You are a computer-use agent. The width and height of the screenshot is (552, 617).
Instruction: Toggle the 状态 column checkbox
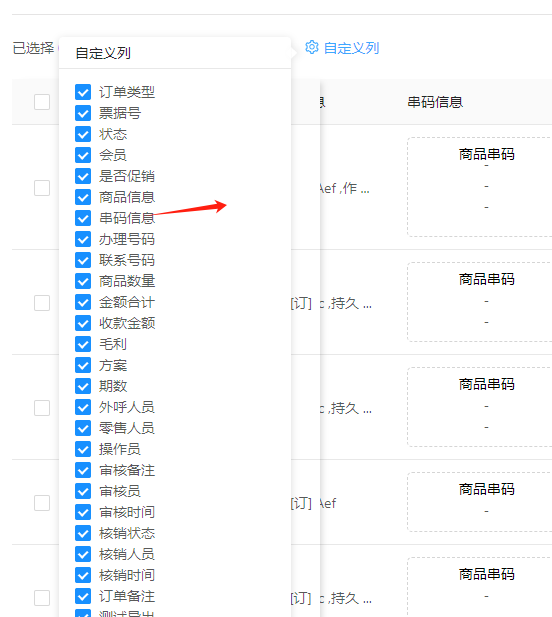[83, 134]
